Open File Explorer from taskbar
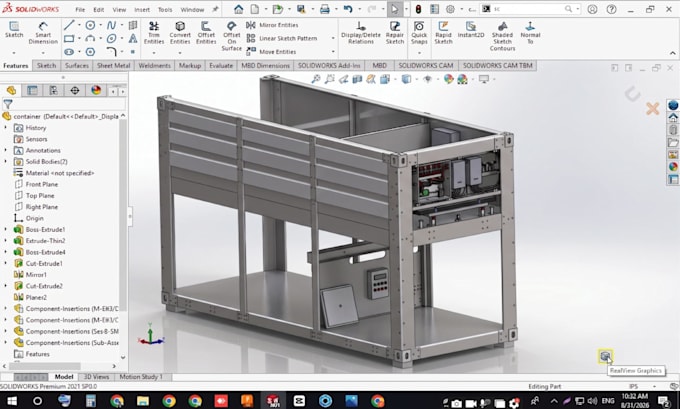680x409 pixels. pos(143,402)
